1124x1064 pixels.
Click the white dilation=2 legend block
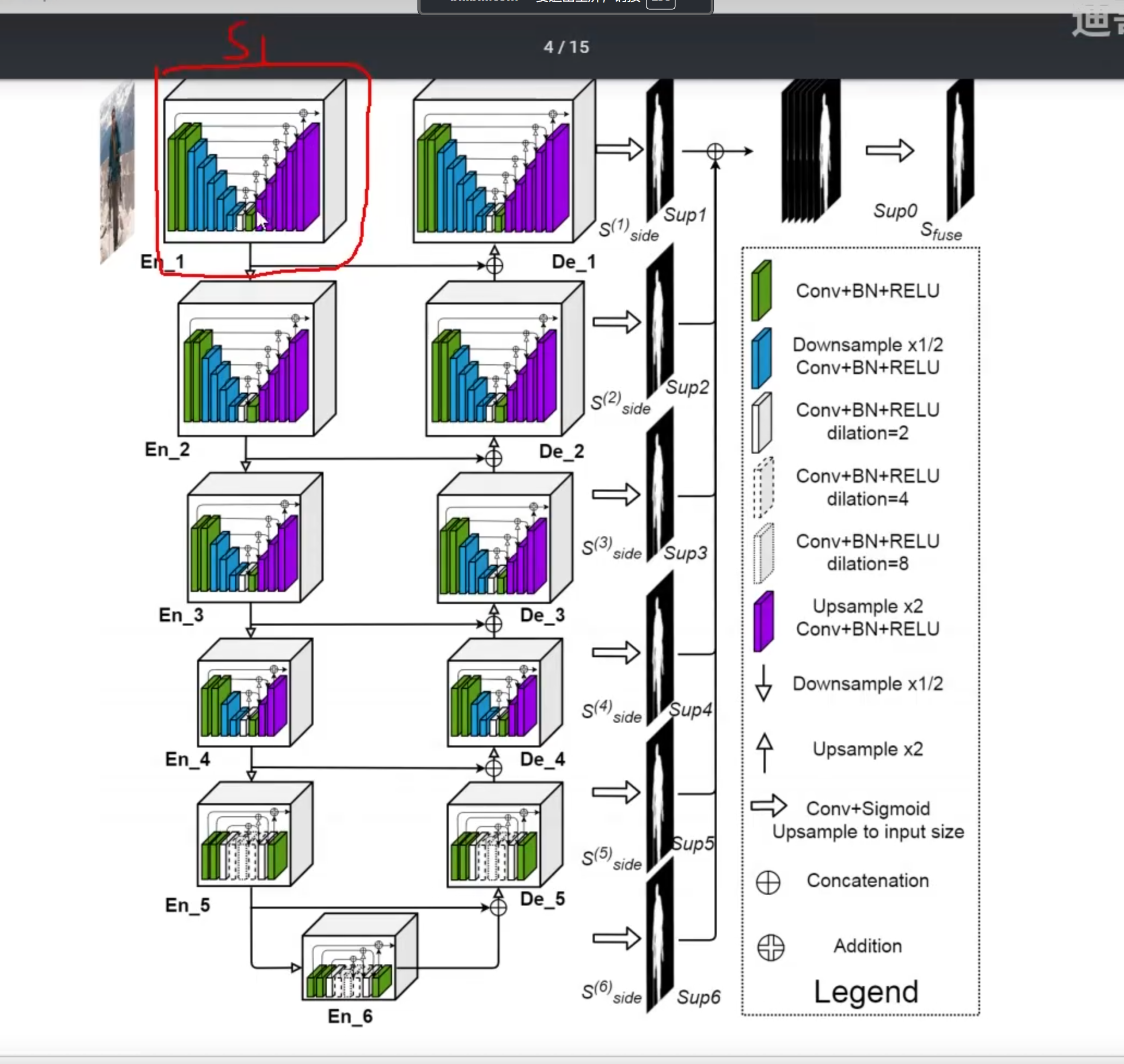click(x=762, y=422)
